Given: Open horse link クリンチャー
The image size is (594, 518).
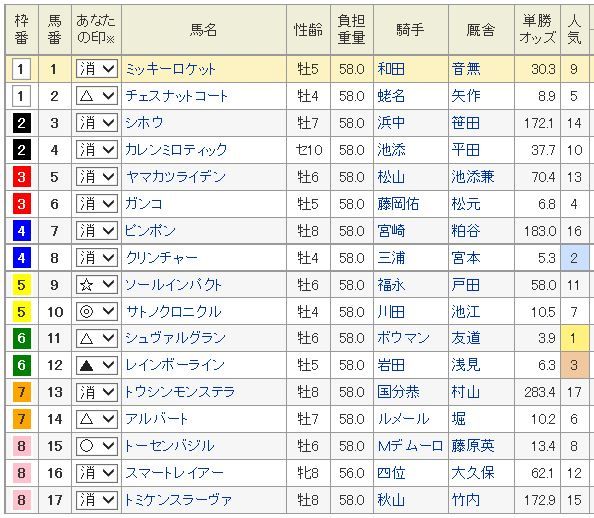Looking at the screenshot, I should pyautogui.click(x=162, y=258).
